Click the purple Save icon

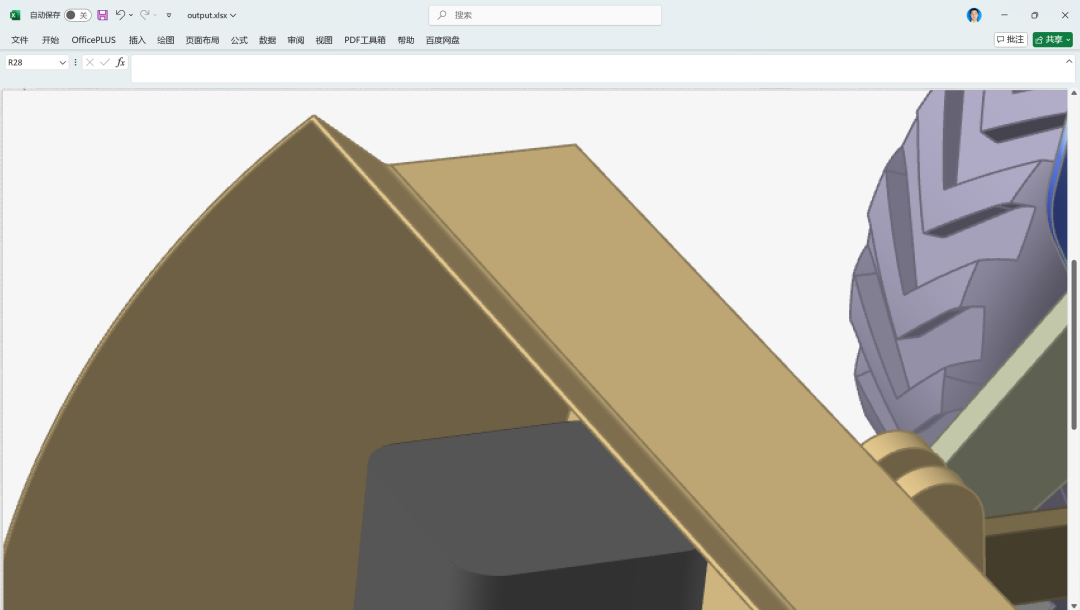coord(103,15)
